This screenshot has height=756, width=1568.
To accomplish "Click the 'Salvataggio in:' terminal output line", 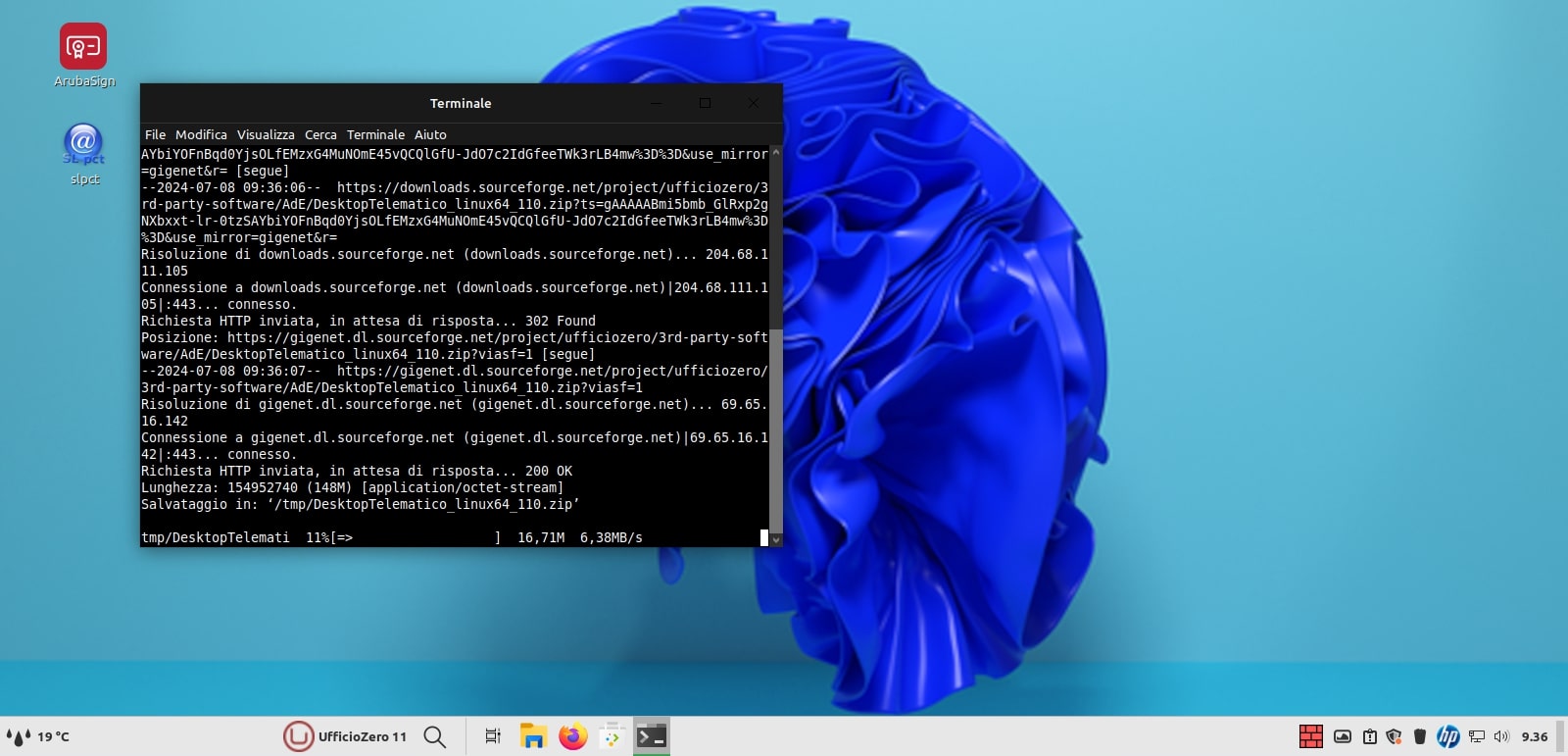I will pyautogui.click(x=360, y=504).
